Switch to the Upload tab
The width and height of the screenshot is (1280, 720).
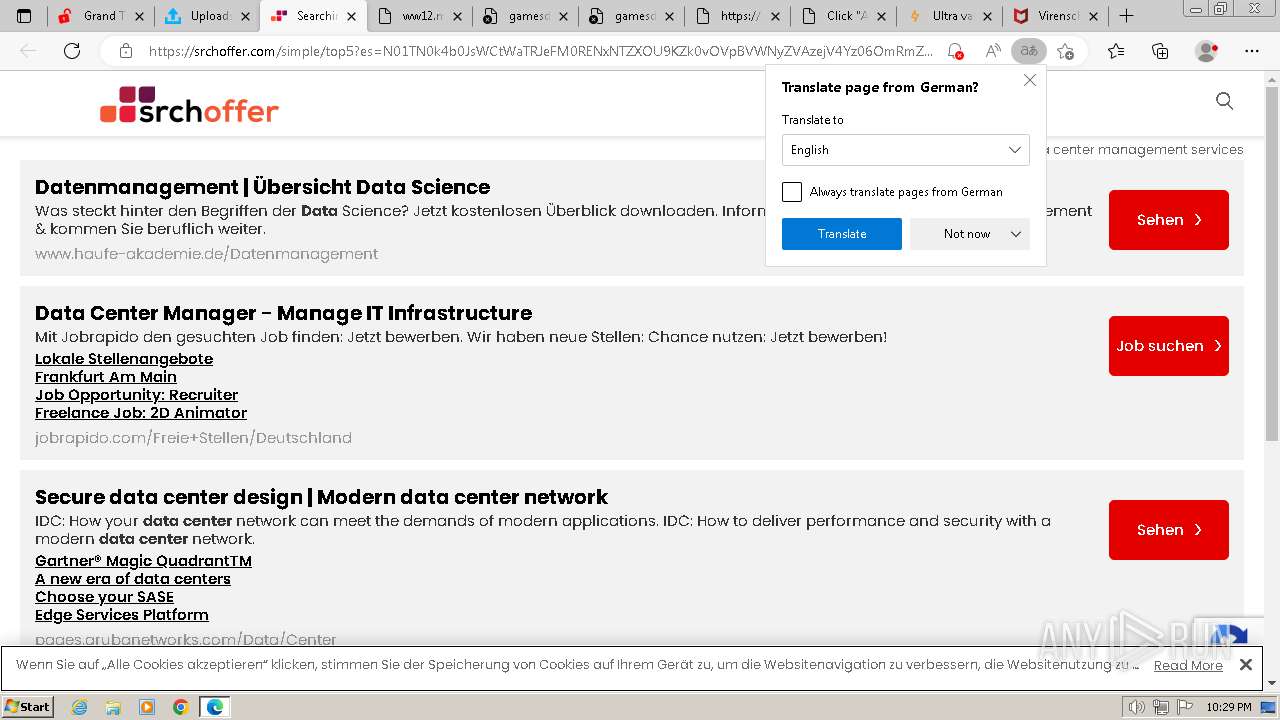coord(208,16)
